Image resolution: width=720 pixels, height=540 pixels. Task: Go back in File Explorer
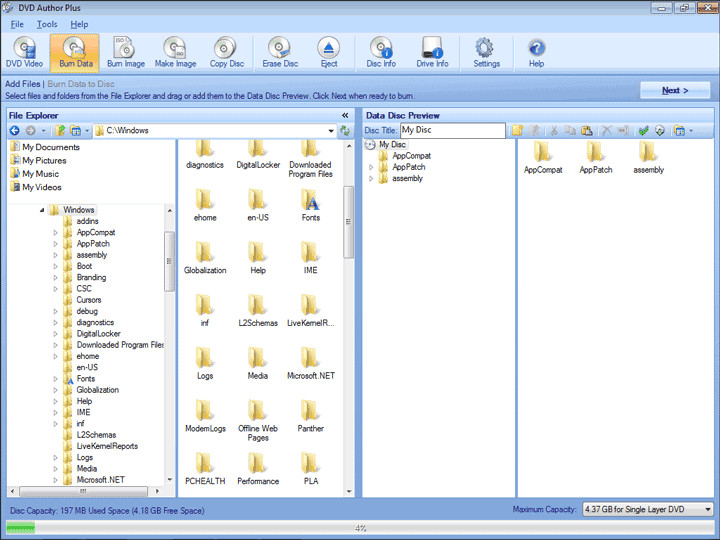pos(15,131)
